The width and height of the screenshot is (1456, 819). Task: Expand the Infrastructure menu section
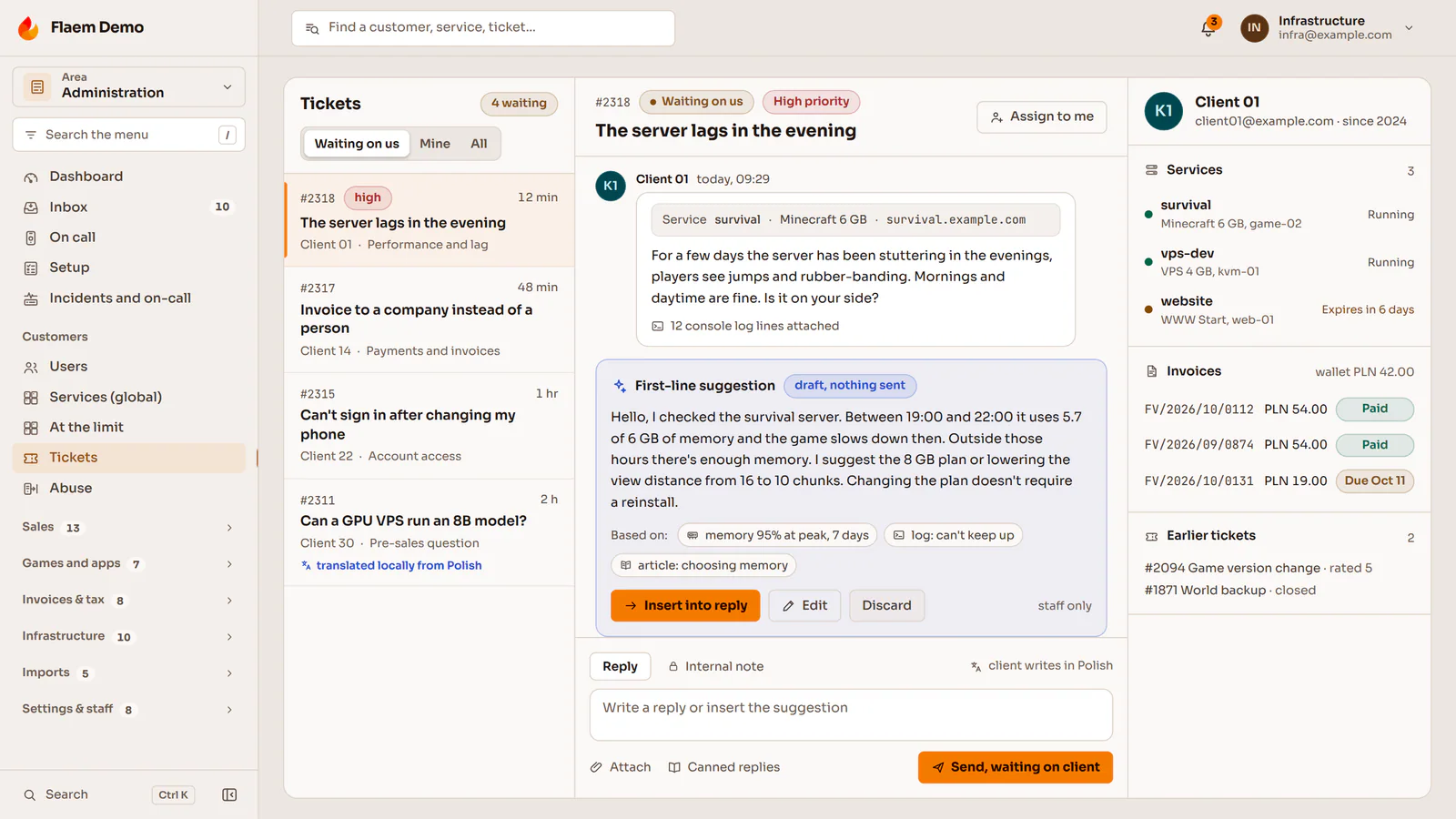(x=129, y=636)
